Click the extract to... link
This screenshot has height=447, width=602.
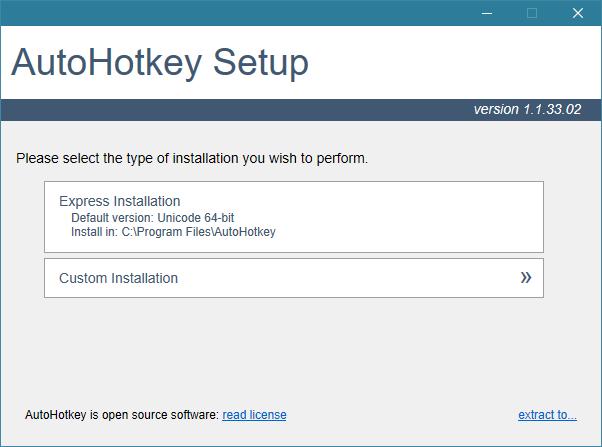pos(547,415)
